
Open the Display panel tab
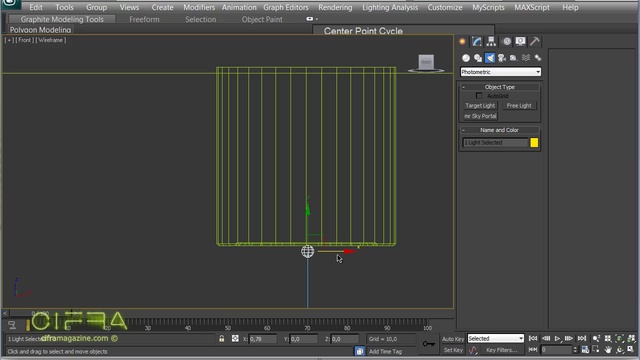click(520, 41)
